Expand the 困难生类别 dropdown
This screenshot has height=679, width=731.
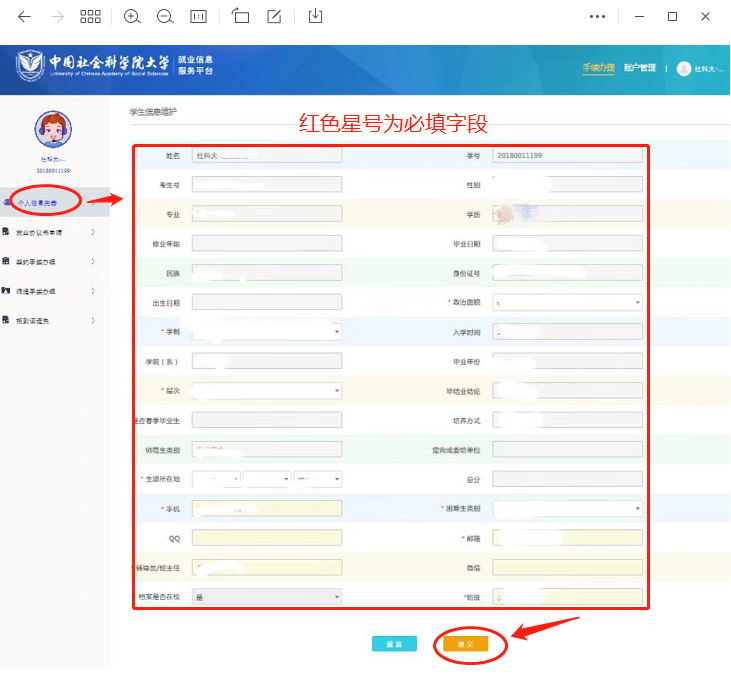point(567,509)
